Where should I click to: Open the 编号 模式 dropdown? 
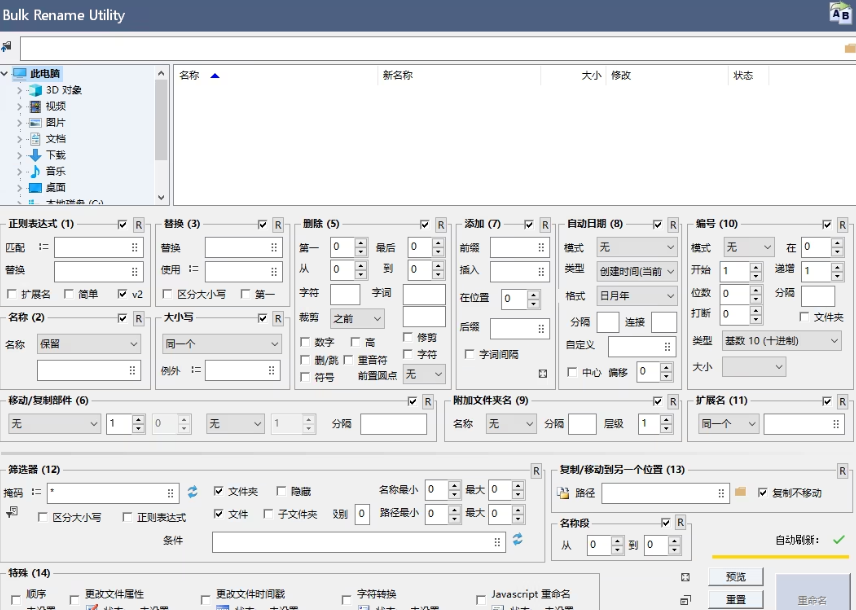coord(749,247)
